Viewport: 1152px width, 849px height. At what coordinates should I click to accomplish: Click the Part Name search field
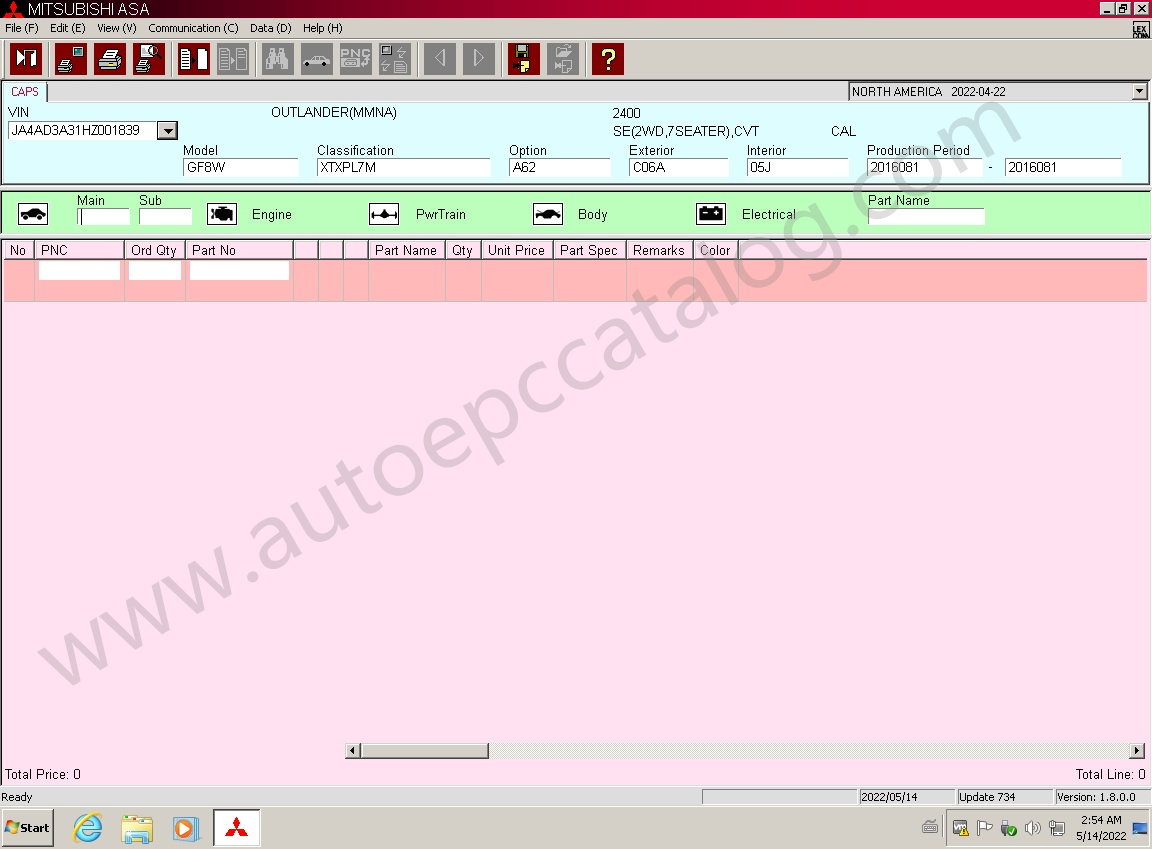click(926, 217)
